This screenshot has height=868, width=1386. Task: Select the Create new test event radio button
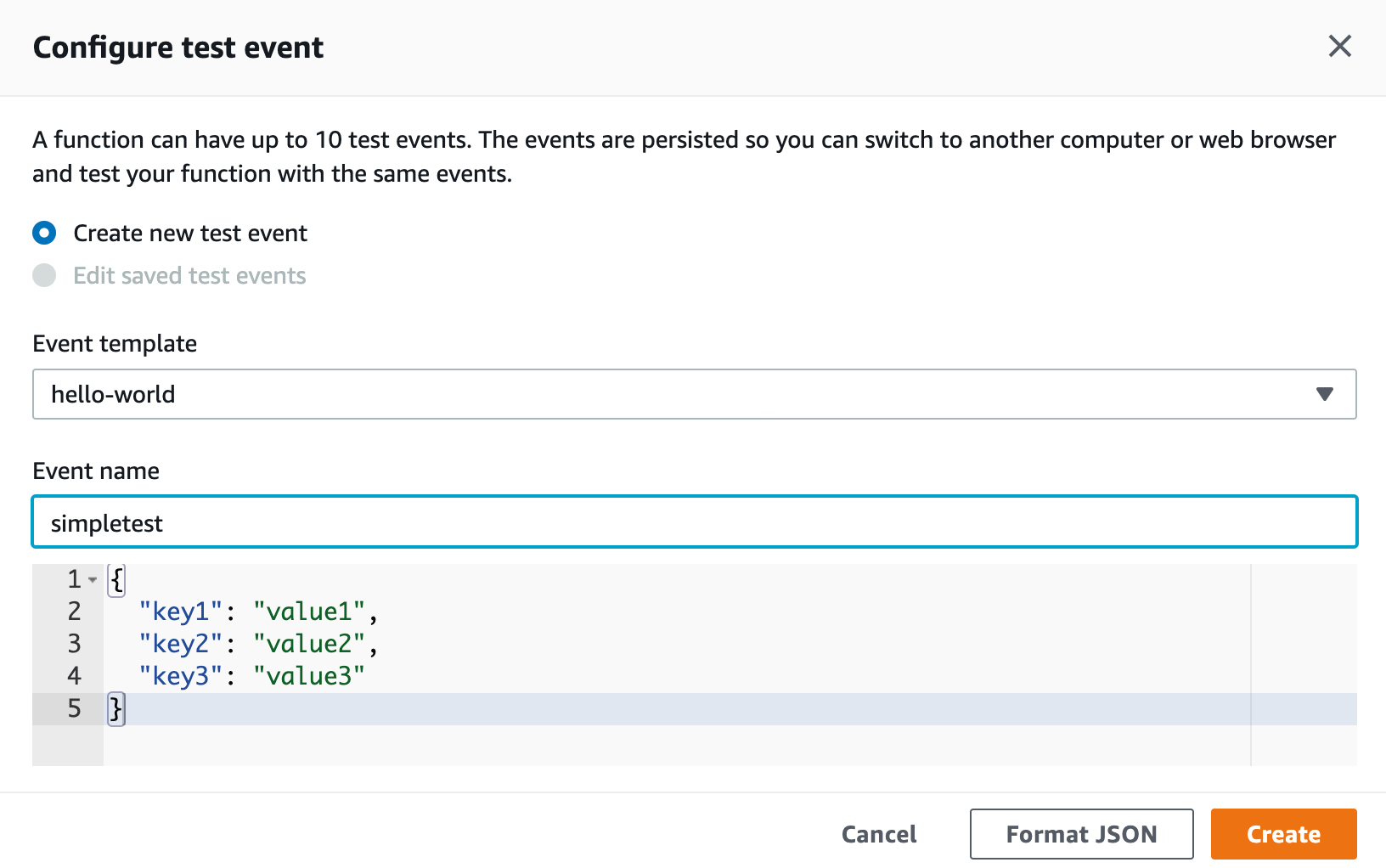[x=44, y=233]
